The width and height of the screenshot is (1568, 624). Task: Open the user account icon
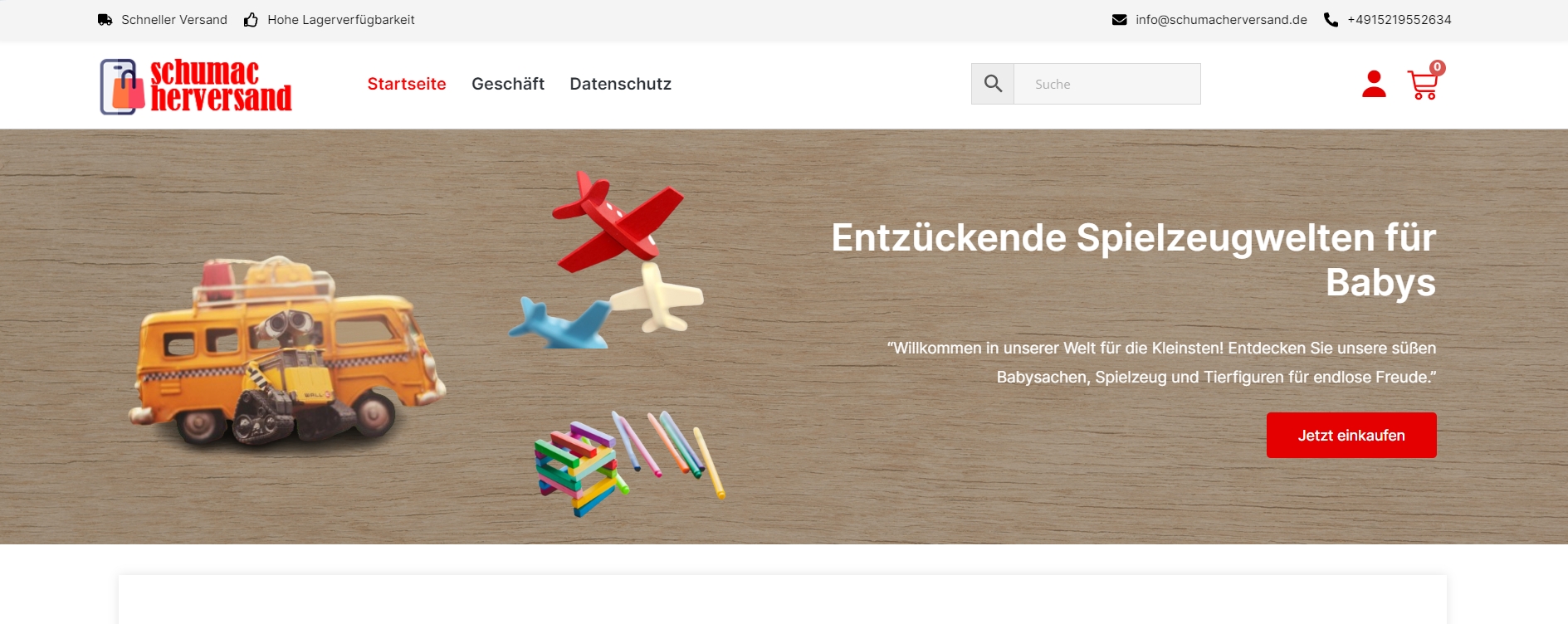pyautogui.click(x=1374, y=84)
